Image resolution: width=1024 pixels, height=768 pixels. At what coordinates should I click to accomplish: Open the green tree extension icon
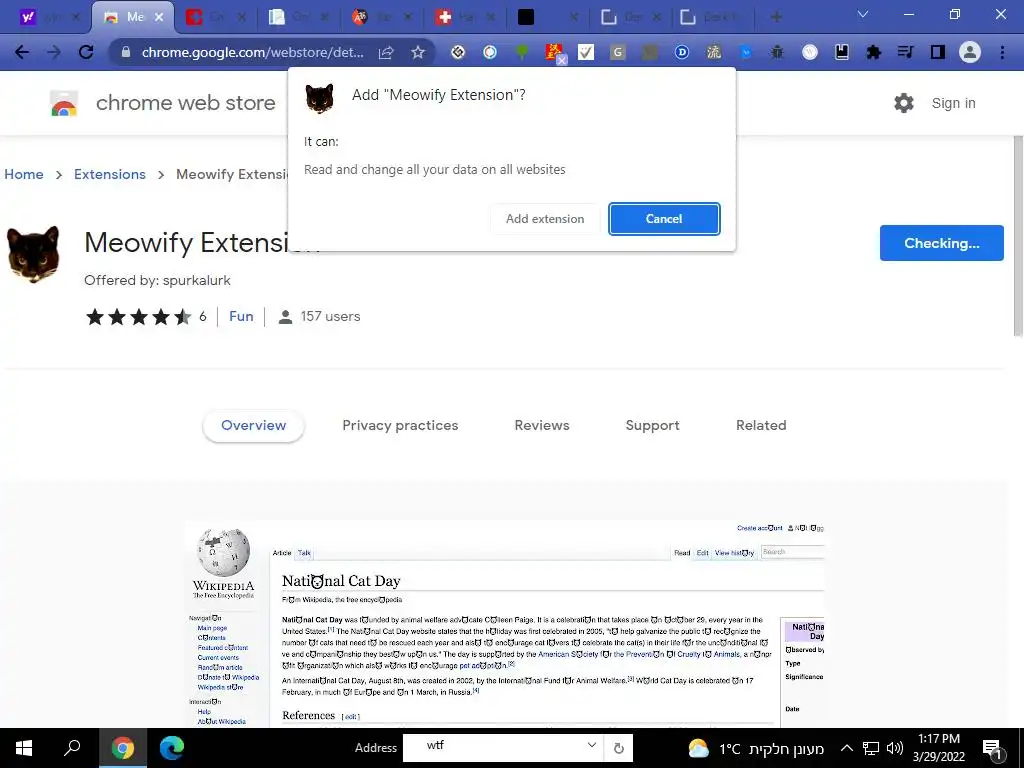click(522, 52)
